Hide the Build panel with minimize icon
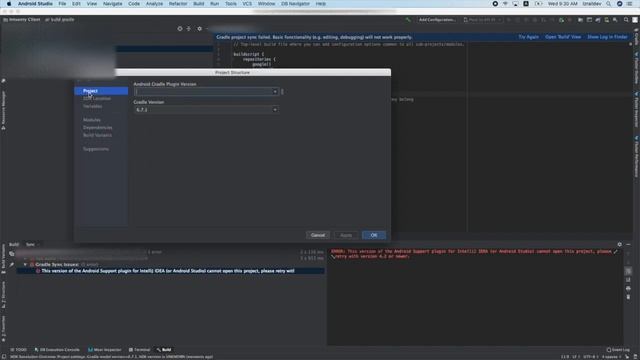The height and width of the screenshot is (360, 640). 628,244
